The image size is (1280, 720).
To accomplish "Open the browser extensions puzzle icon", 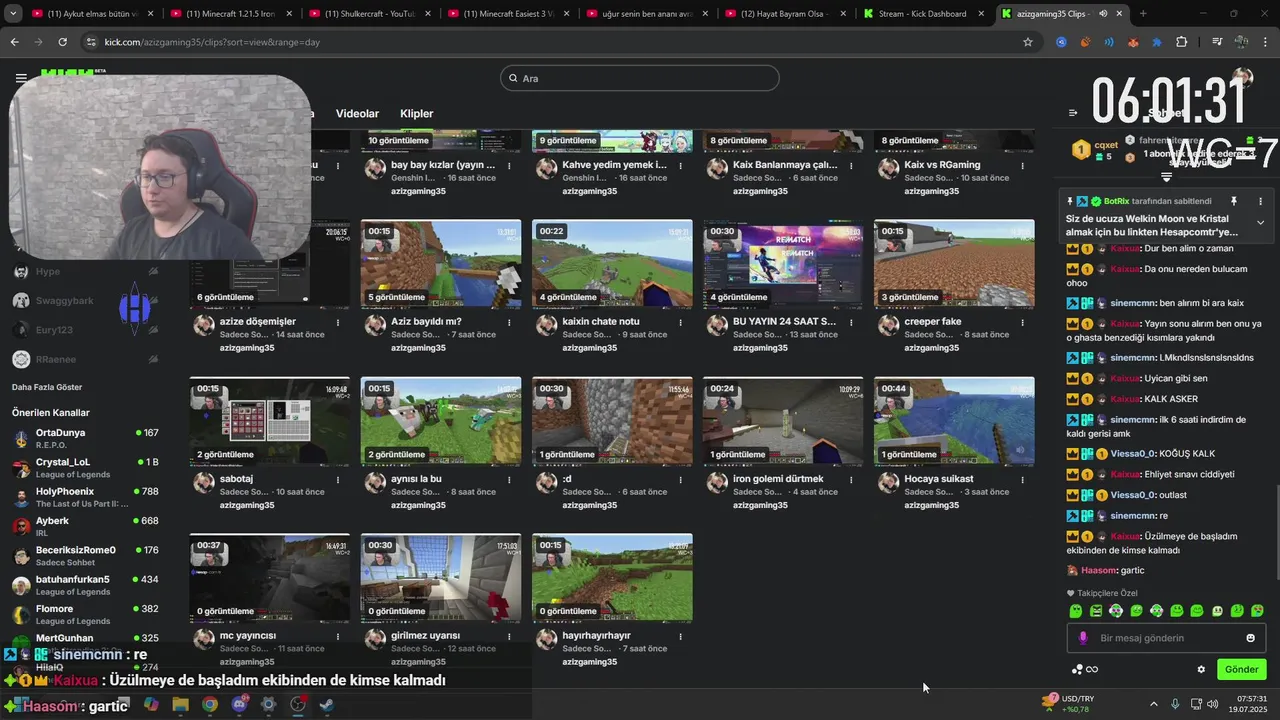I will pyautogui.click(x=1181, y=42).
